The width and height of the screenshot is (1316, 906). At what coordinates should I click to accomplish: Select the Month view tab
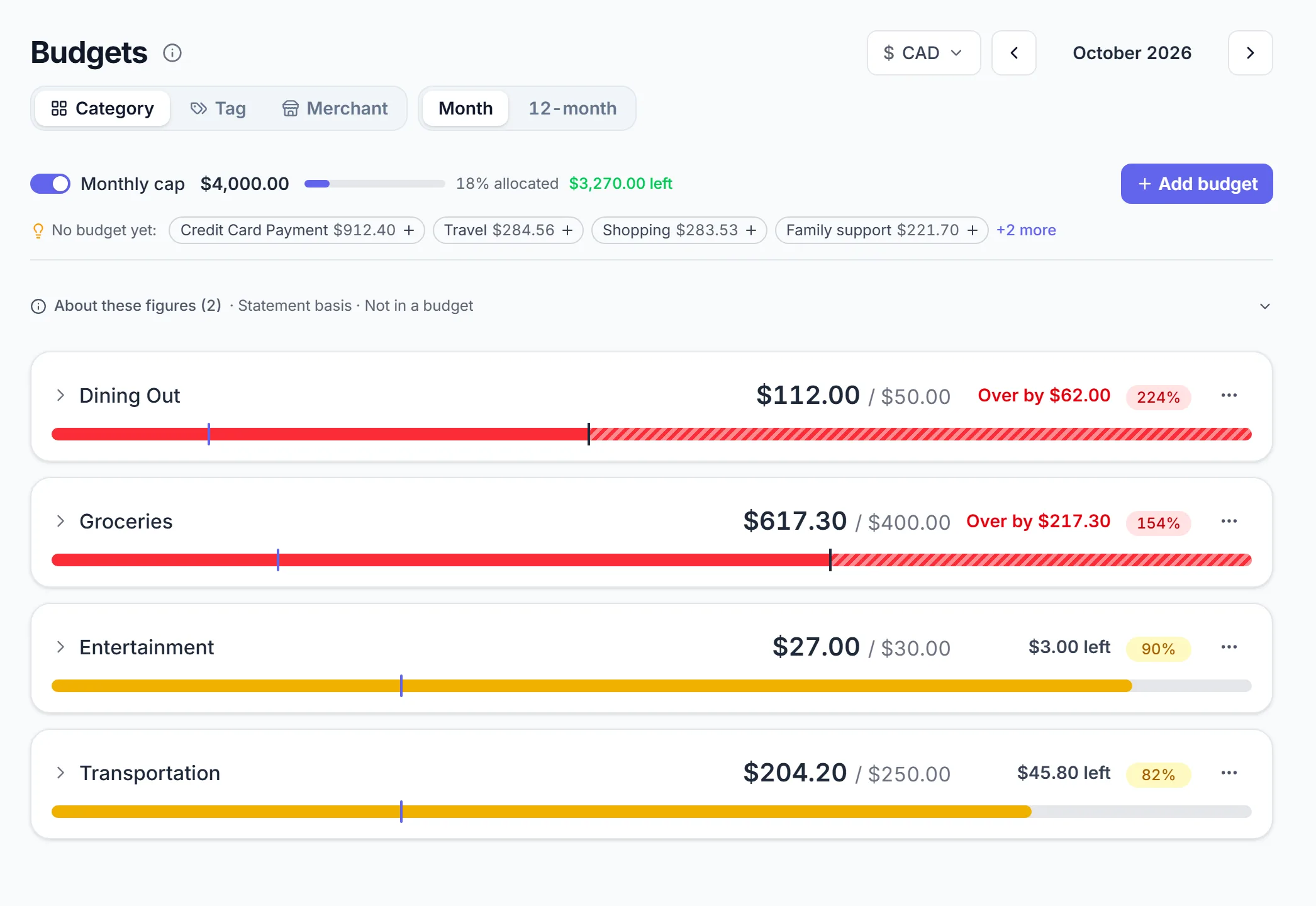(x=466, y=108)
